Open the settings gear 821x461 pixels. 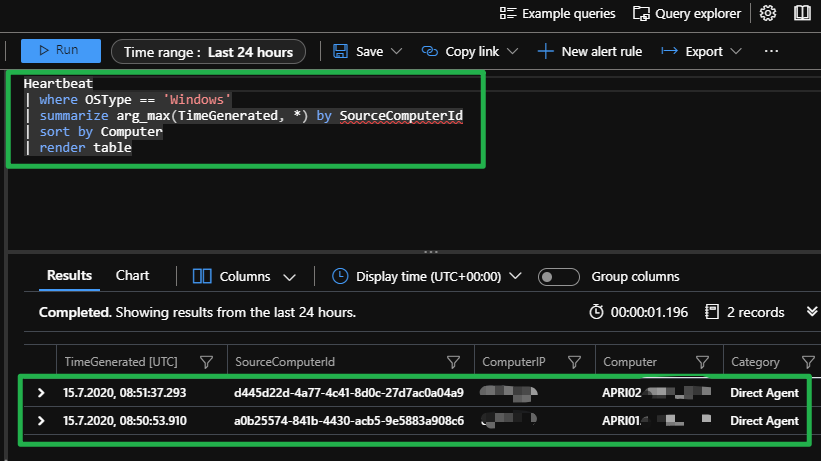768,13
